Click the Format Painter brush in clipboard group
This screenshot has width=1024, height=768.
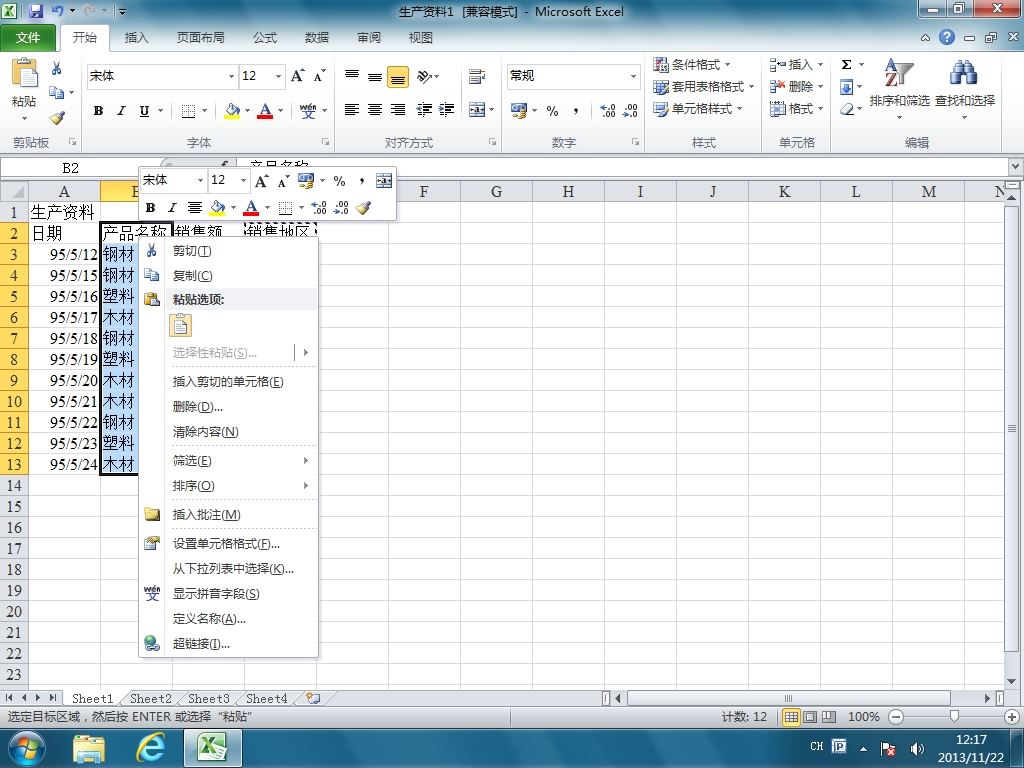(x=57, y=118)
